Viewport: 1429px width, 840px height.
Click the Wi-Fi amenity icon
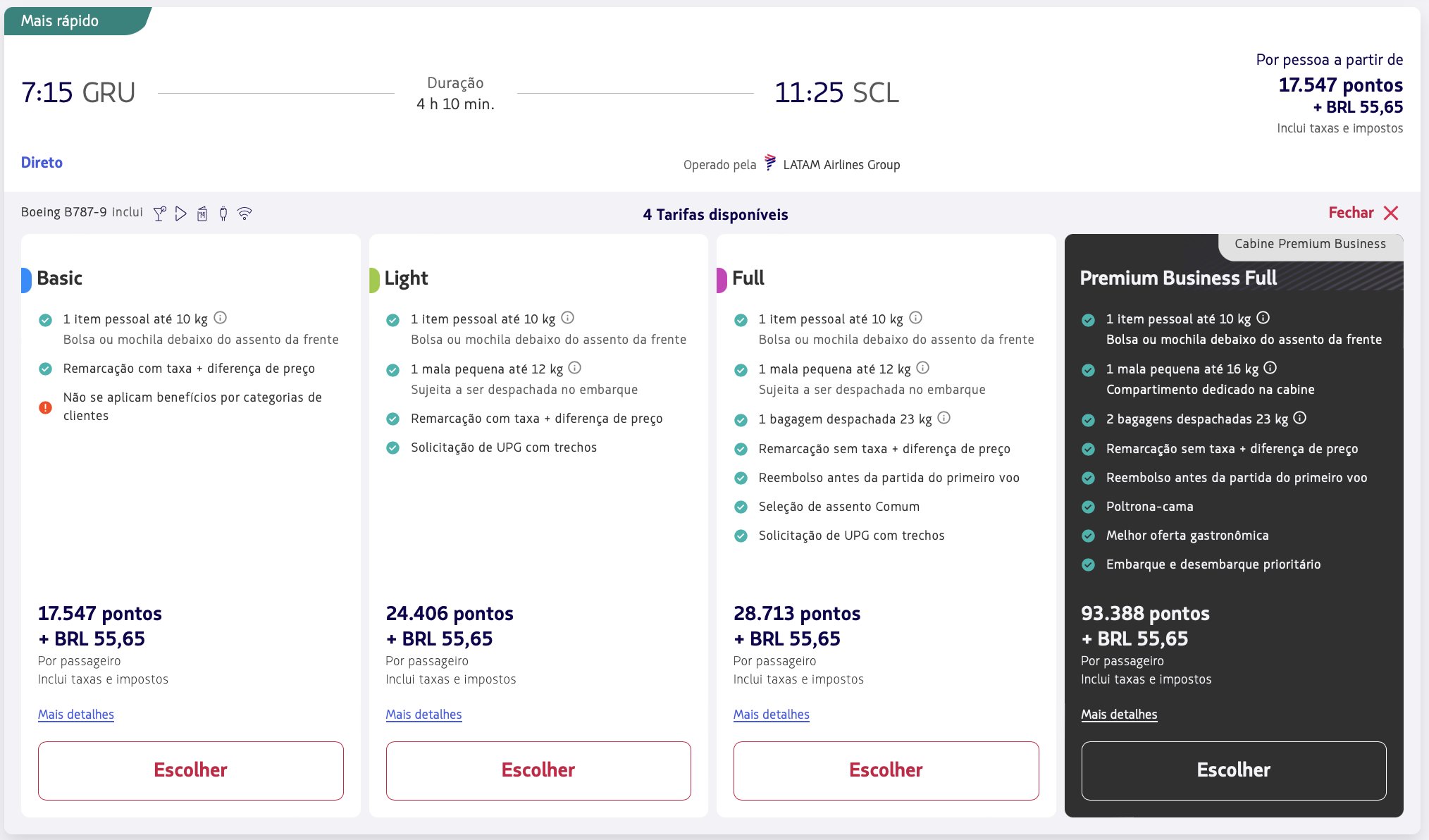pyautogui.click(x=245, y=214)
